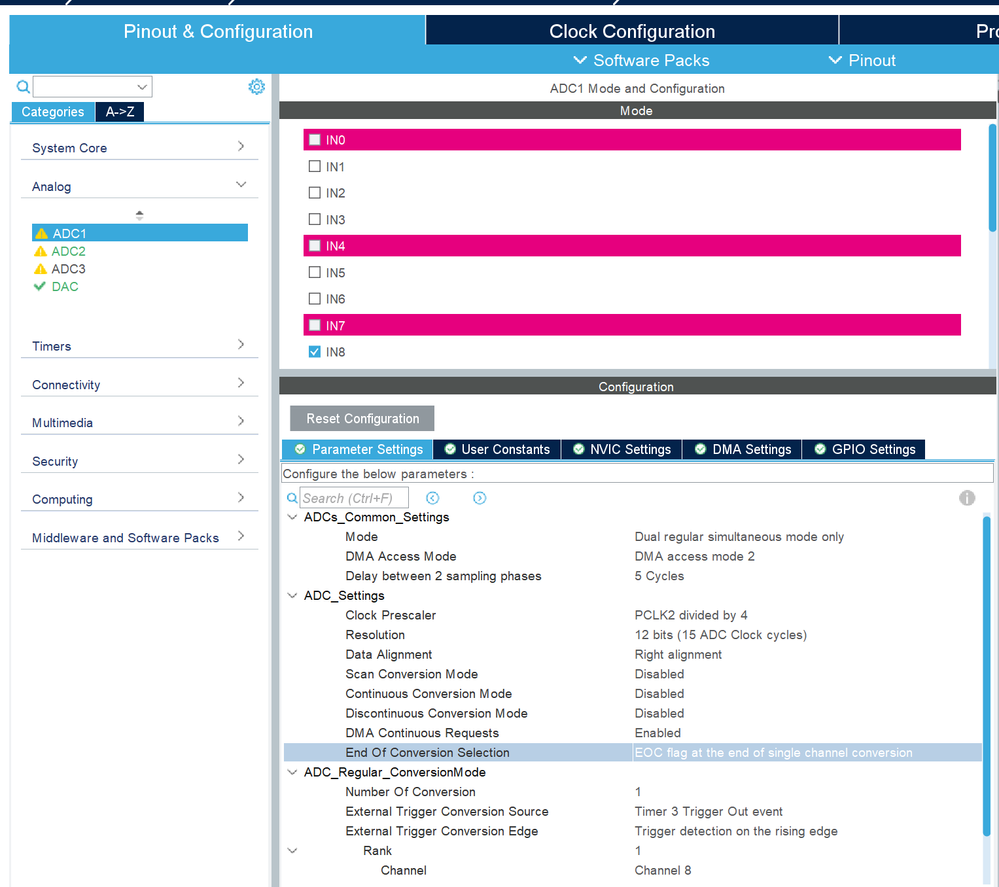Image resolution: width=999 pixels, height=887 pixels.
Task: Open the DMA Settings tab
Action: [742, 449]
